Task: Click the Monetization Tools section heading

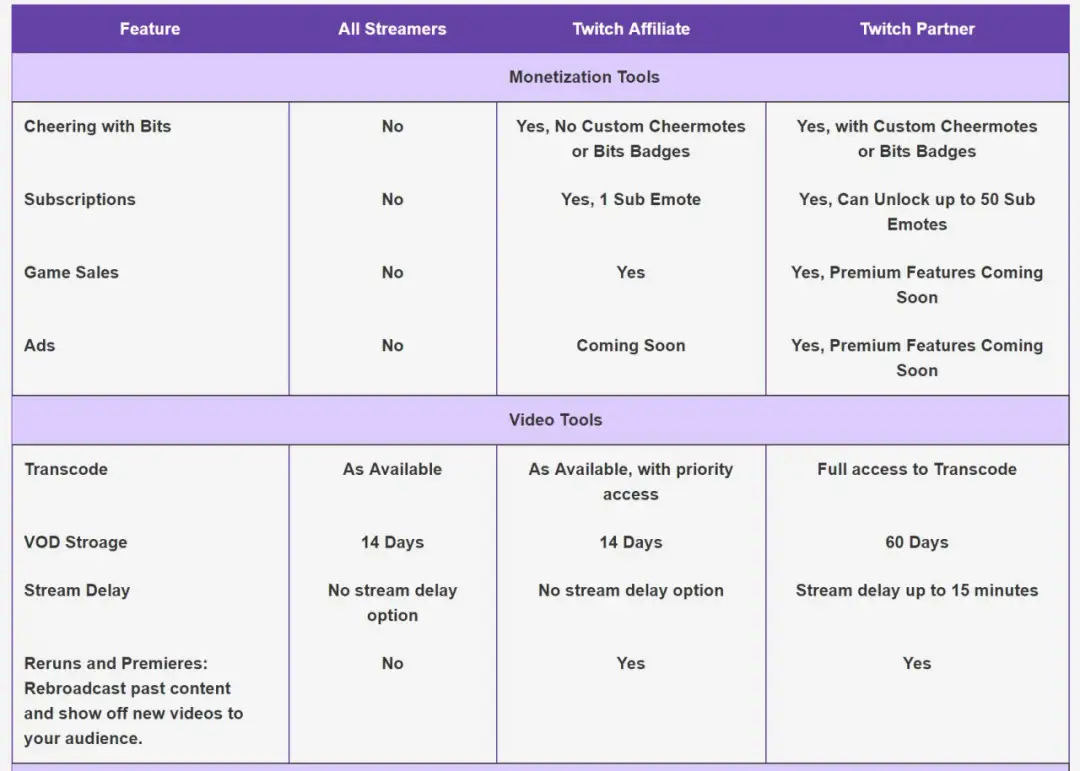Action: coord(584,77)
